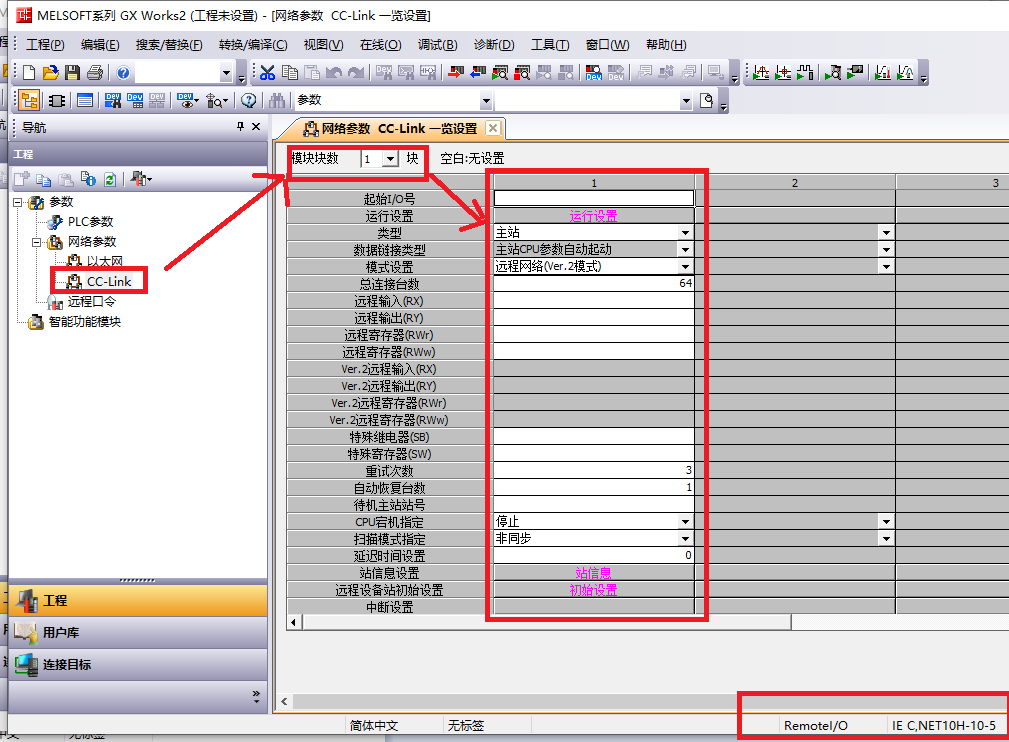Open the 模块块数 block count dropdown
This screenshot has width=1009, height=742.
click(389, 159)
